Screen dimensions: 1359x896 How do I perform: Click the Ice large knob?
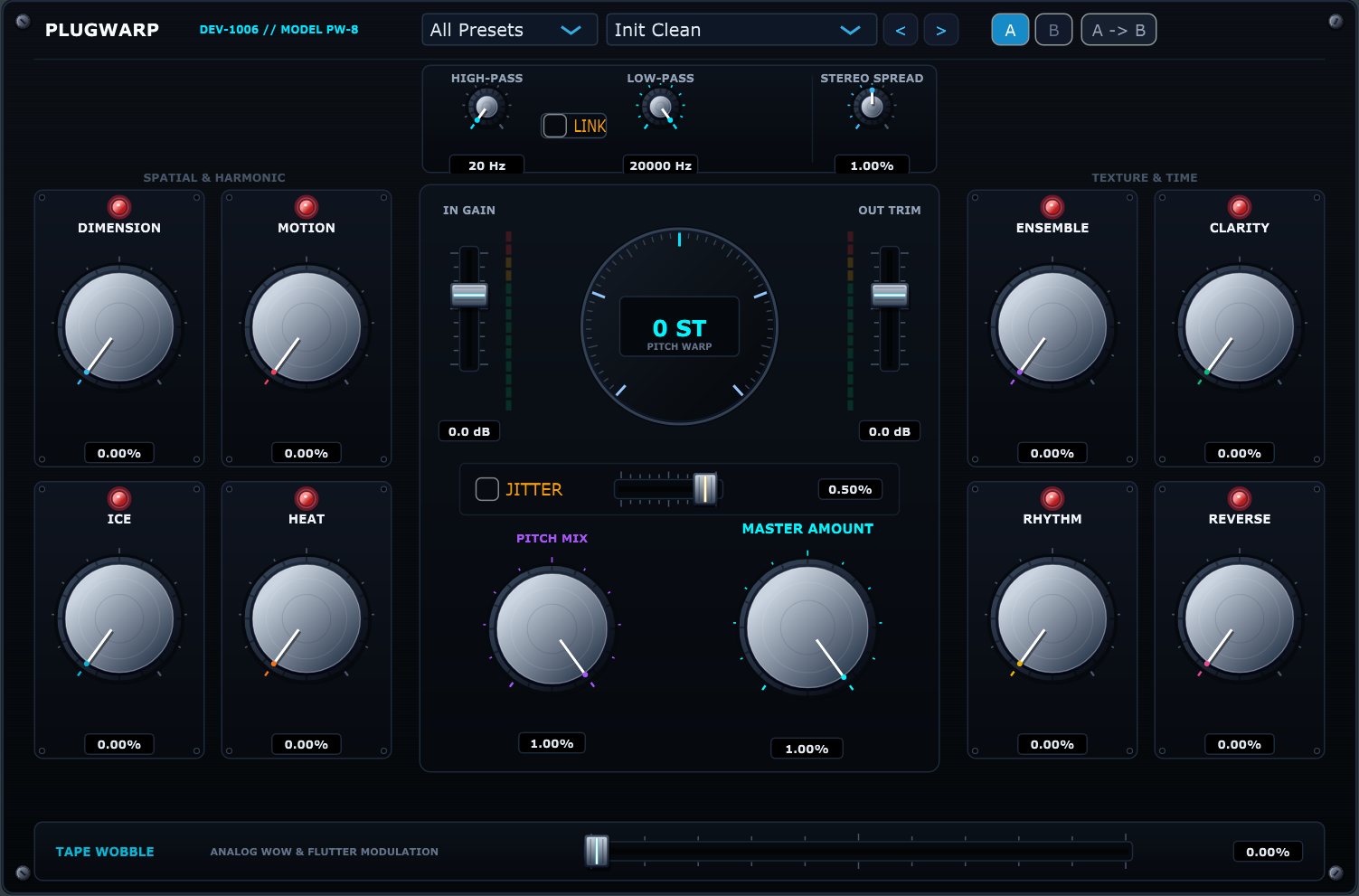click(119, 618)
